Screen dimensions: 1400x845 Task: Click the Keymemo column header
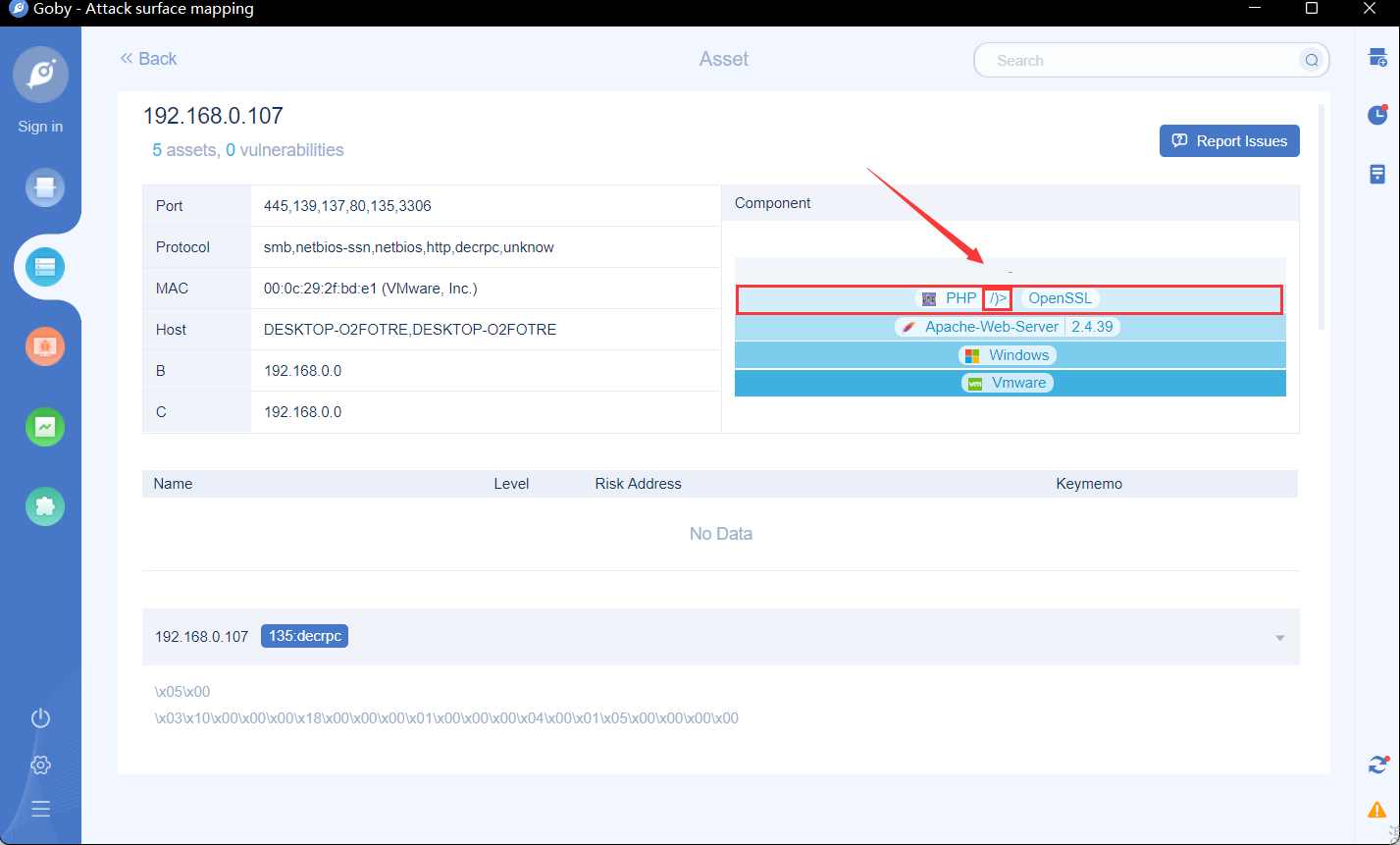tap(1089, 484)
